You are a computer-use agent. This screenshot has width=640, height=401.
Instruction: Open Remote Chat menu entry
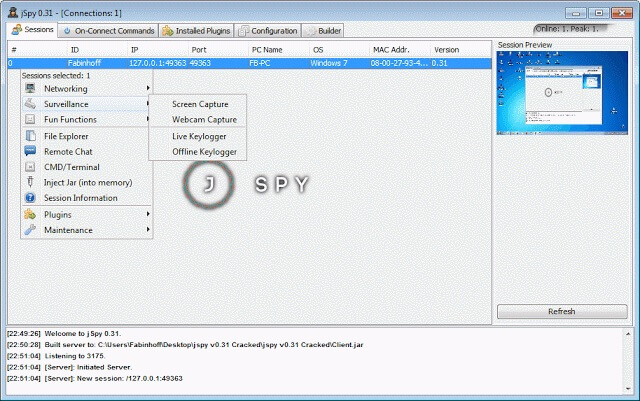[87, 151]
